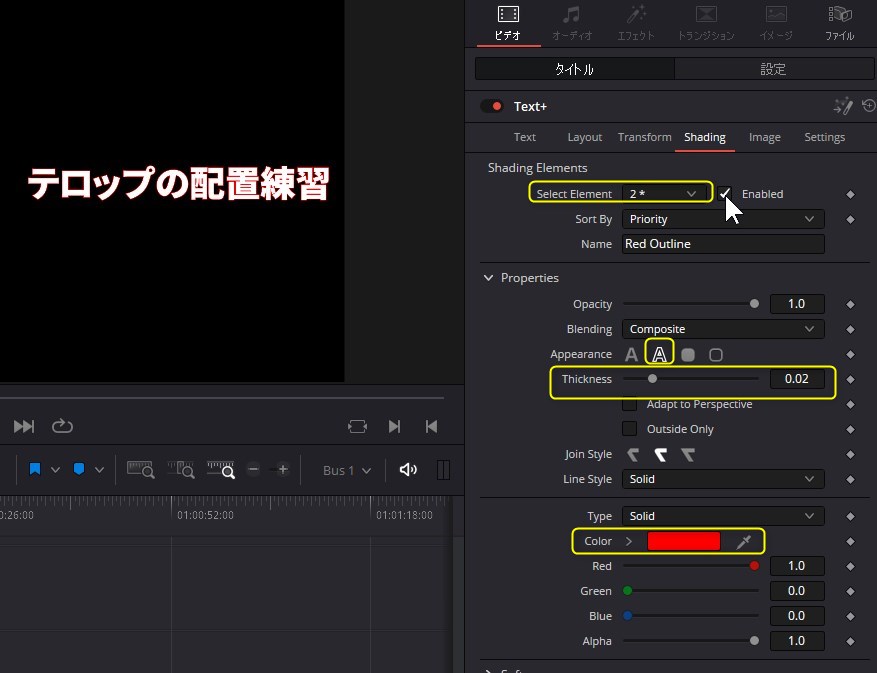Disable the Enabled checkbox for the shading element
This screenshot has width=877, height=673.
[x=725, y=193]
